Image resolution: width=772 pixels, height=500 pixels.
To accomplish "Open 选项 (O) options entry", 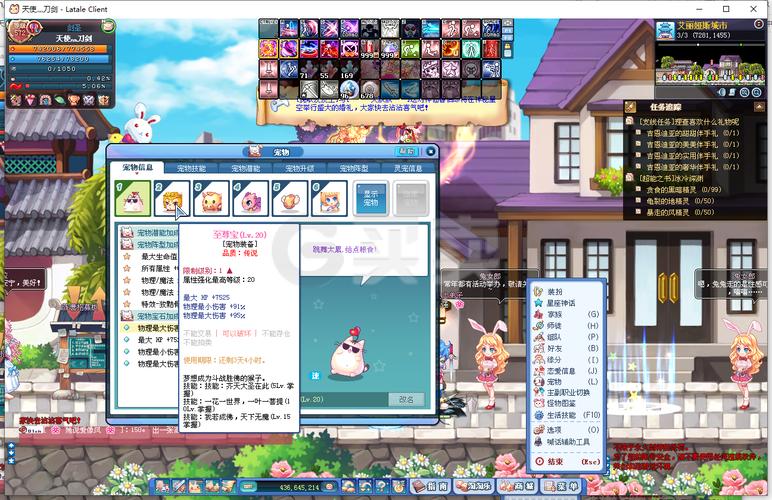I will pos(567,430).
